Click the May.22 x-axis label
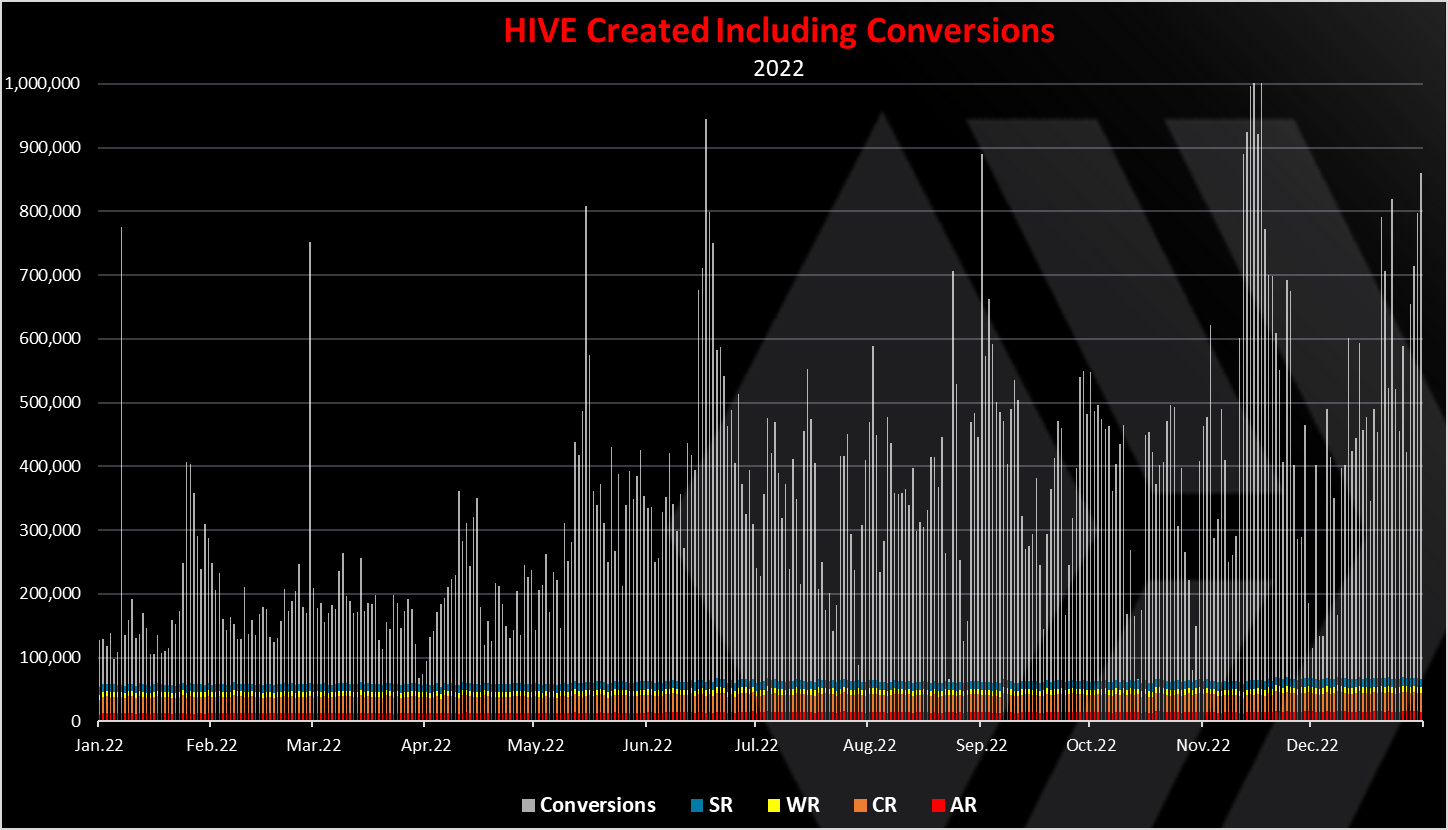1448x830 pixels. tap(536, 745)
